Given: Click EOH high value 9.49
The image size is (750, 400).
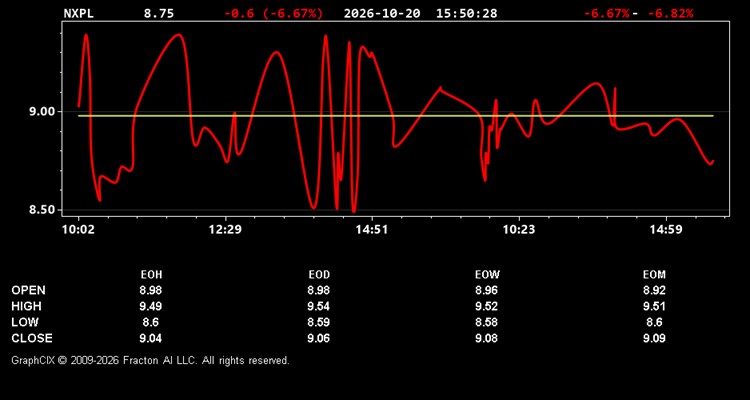Looking at the screenshot, I should click(151, 306).
